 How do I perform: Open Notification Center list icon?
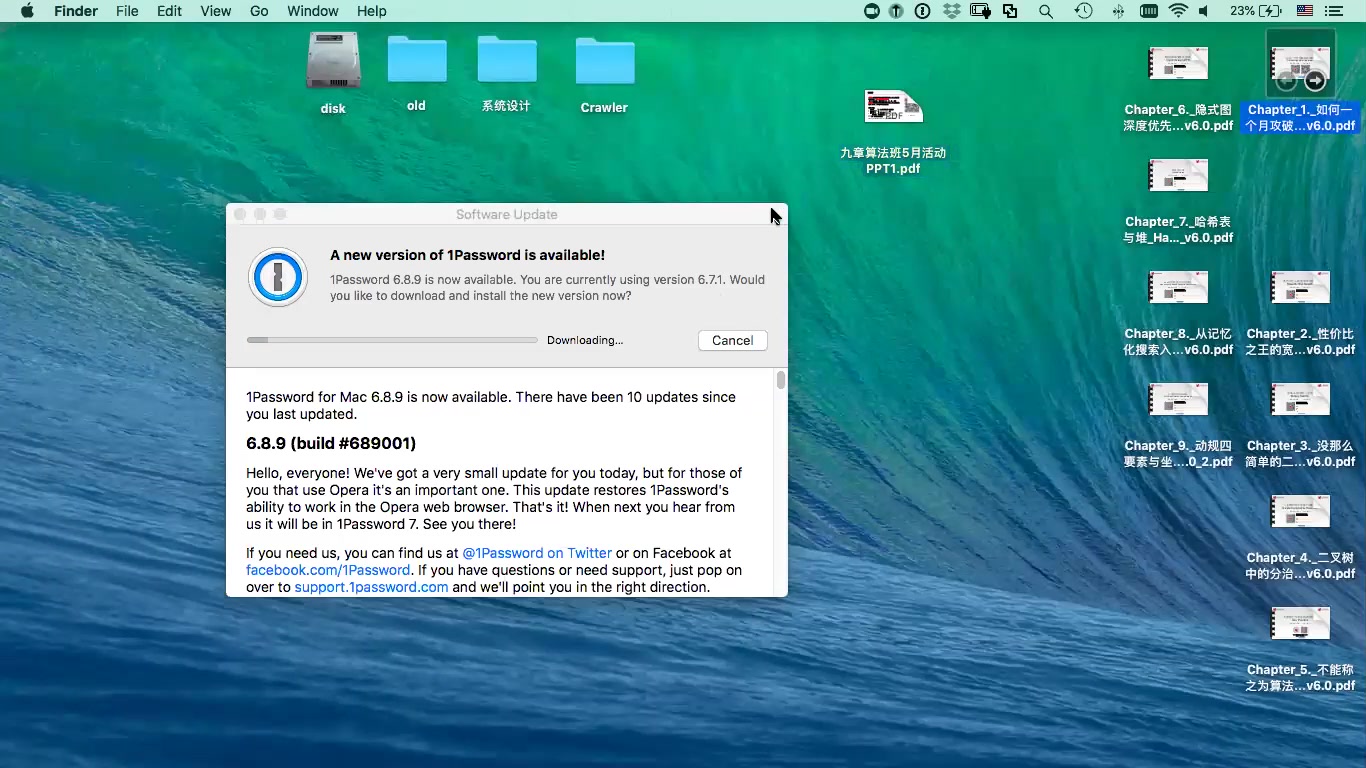[x=1334, y=11]
